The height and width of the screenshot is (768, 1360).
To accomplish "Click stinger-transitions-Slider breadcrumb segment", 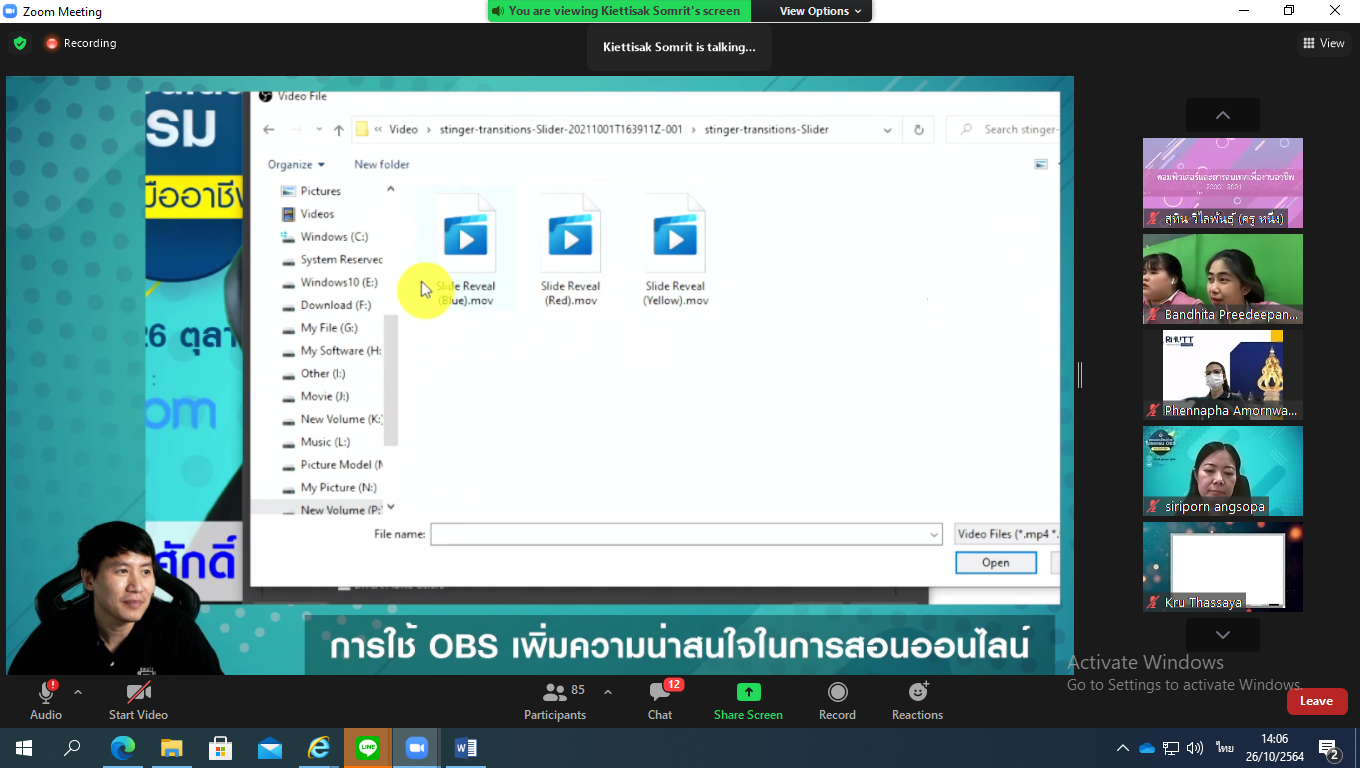I will [x=766, y=129].
